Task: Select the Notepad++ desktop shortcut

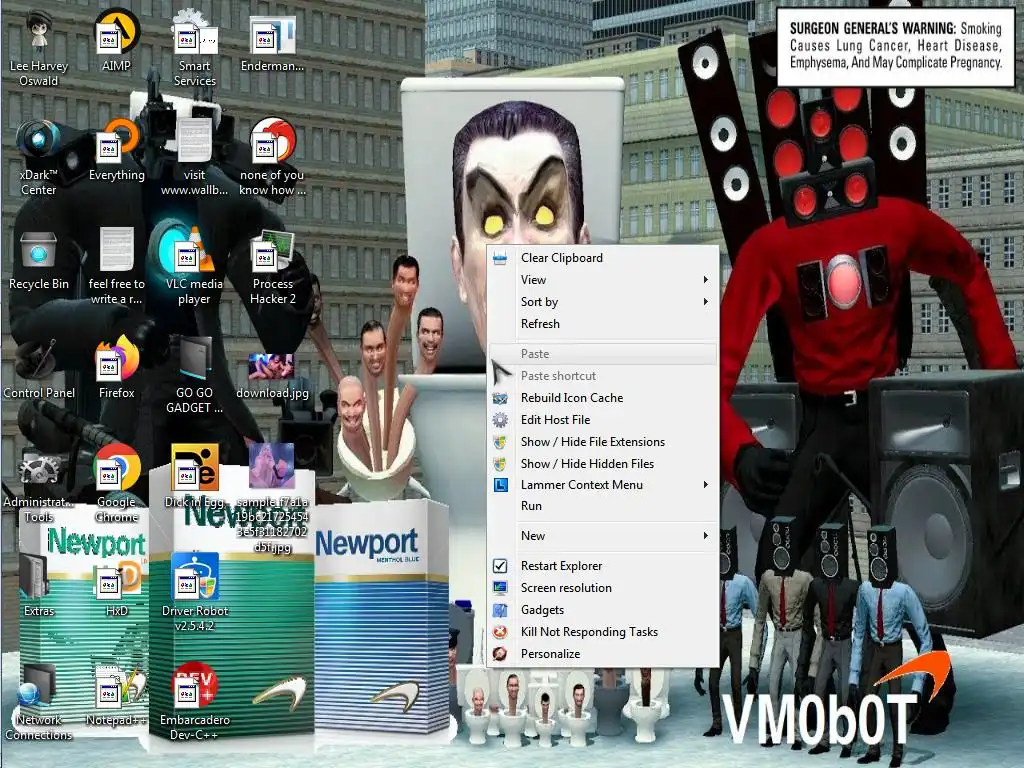Action: tap(116, 696)
